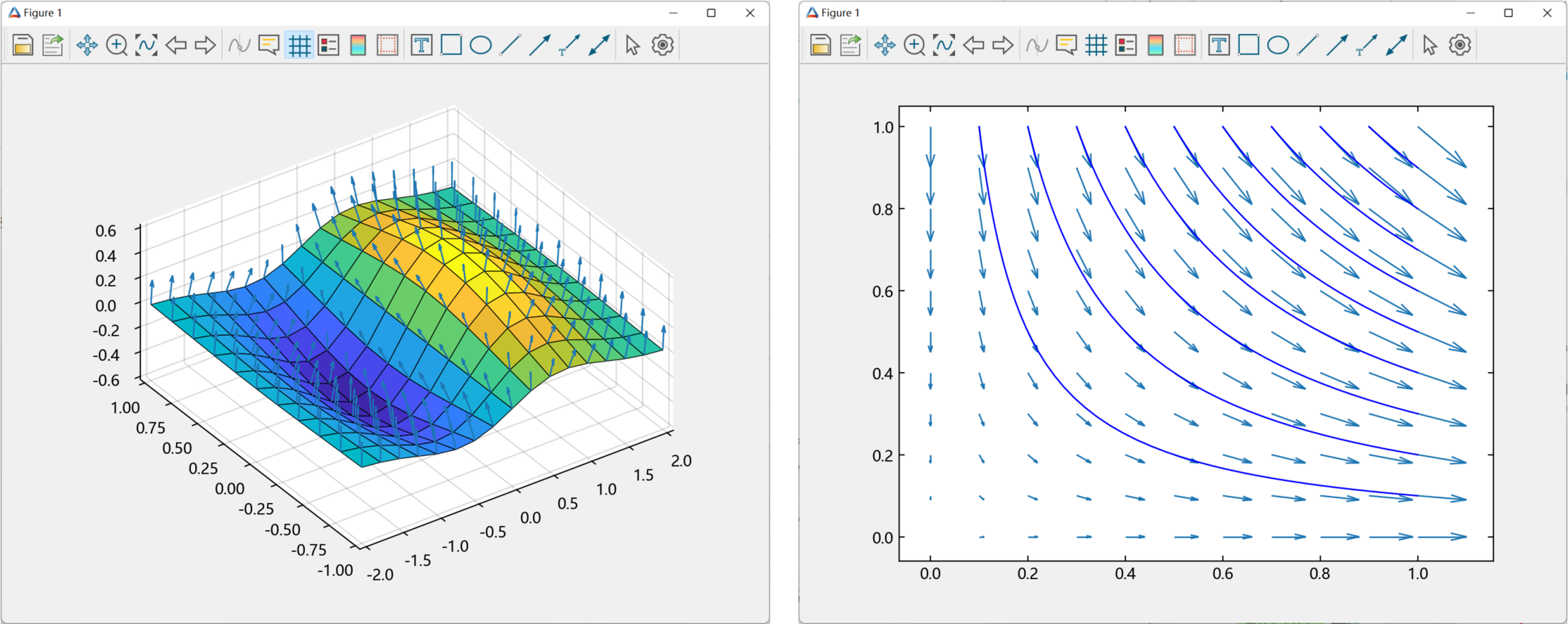
Task: Activate zoom magnifier in the quiver plot window
Action: [914, 45]
